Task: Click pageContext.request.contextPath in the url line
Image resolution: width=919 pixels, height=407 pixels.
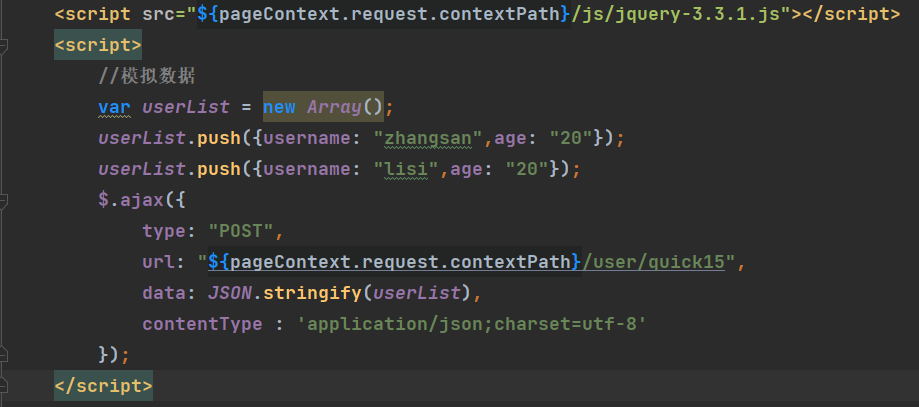Action: (x=400, y=262)
